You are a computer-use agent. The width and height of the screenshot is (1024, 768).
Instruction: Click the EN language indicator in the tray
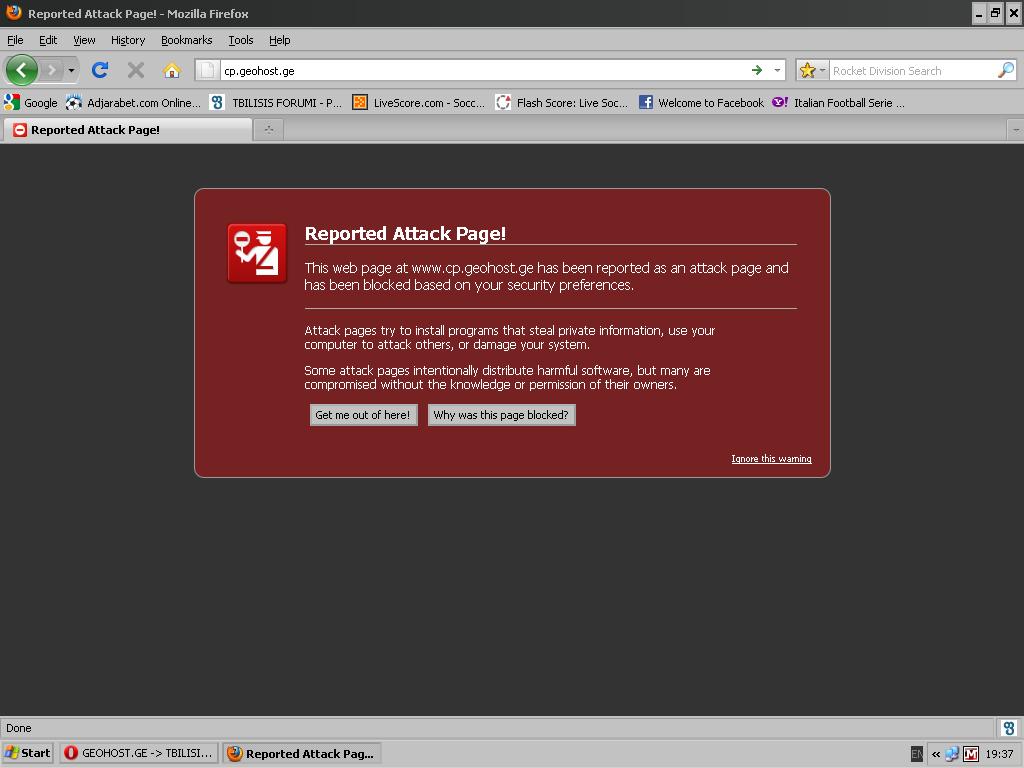click(917, 754)
